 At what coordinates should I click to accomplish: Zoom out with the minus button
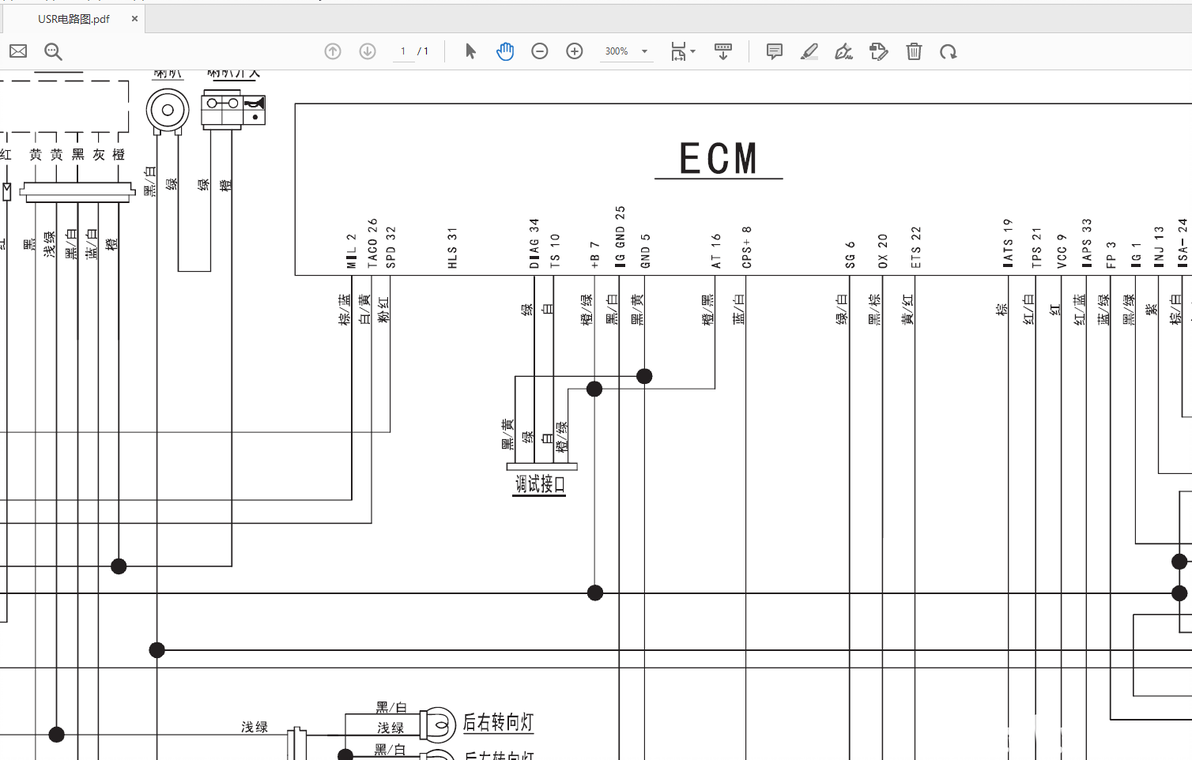click(540, 52)
